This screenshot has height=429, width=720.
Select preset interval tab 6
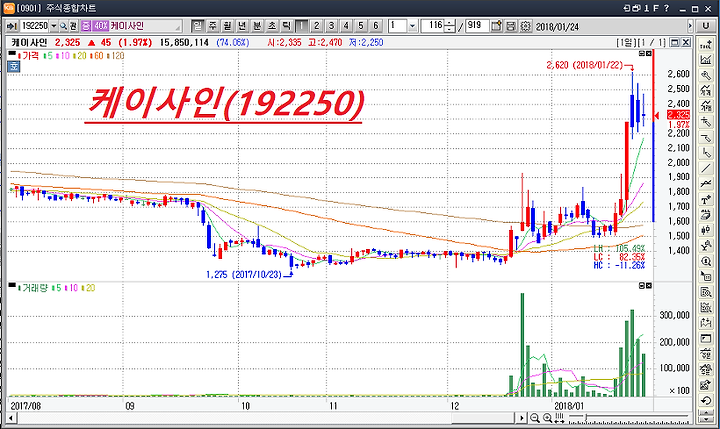pos(376,26)
